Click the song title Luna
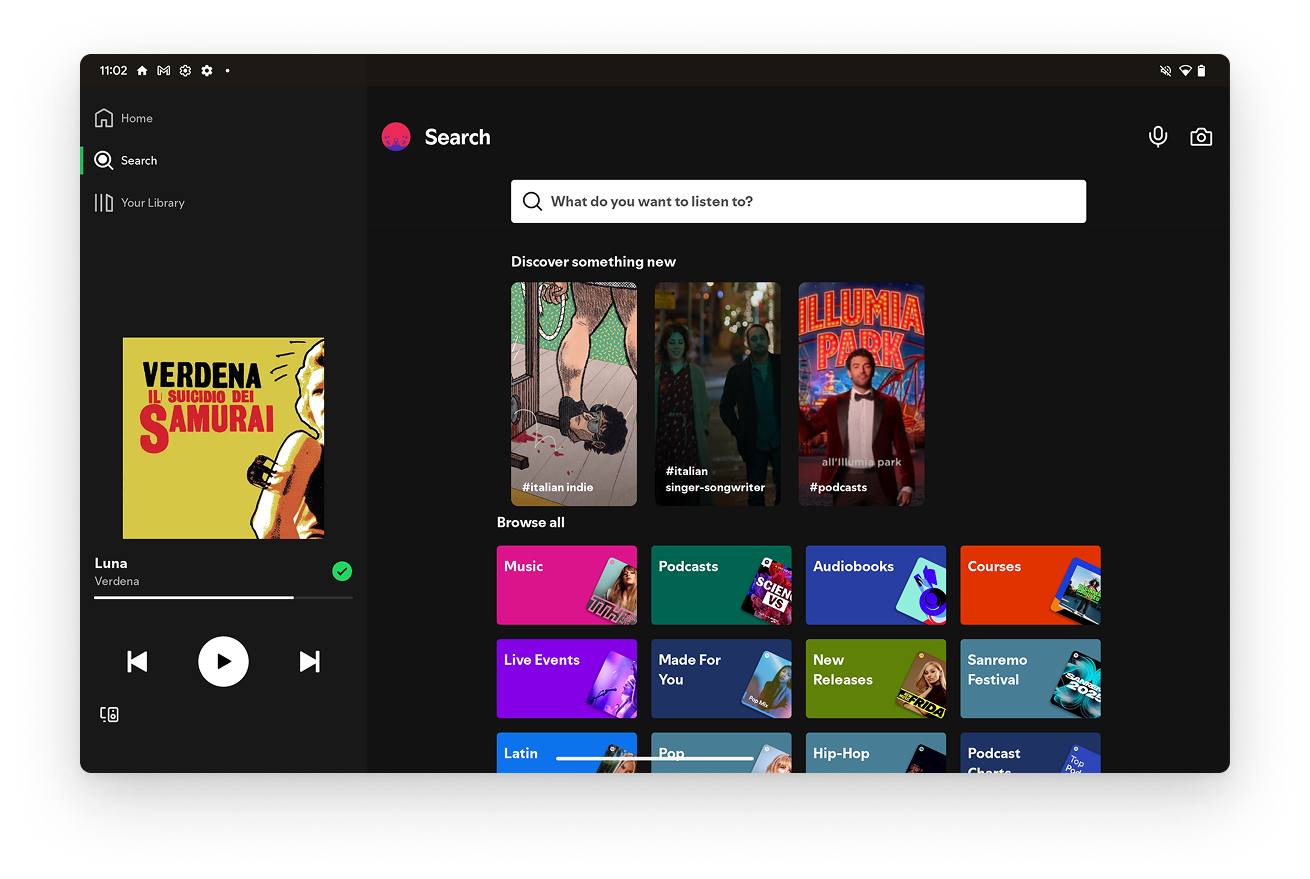Viewport: 1310px width, 879px height. coord(111,563)
